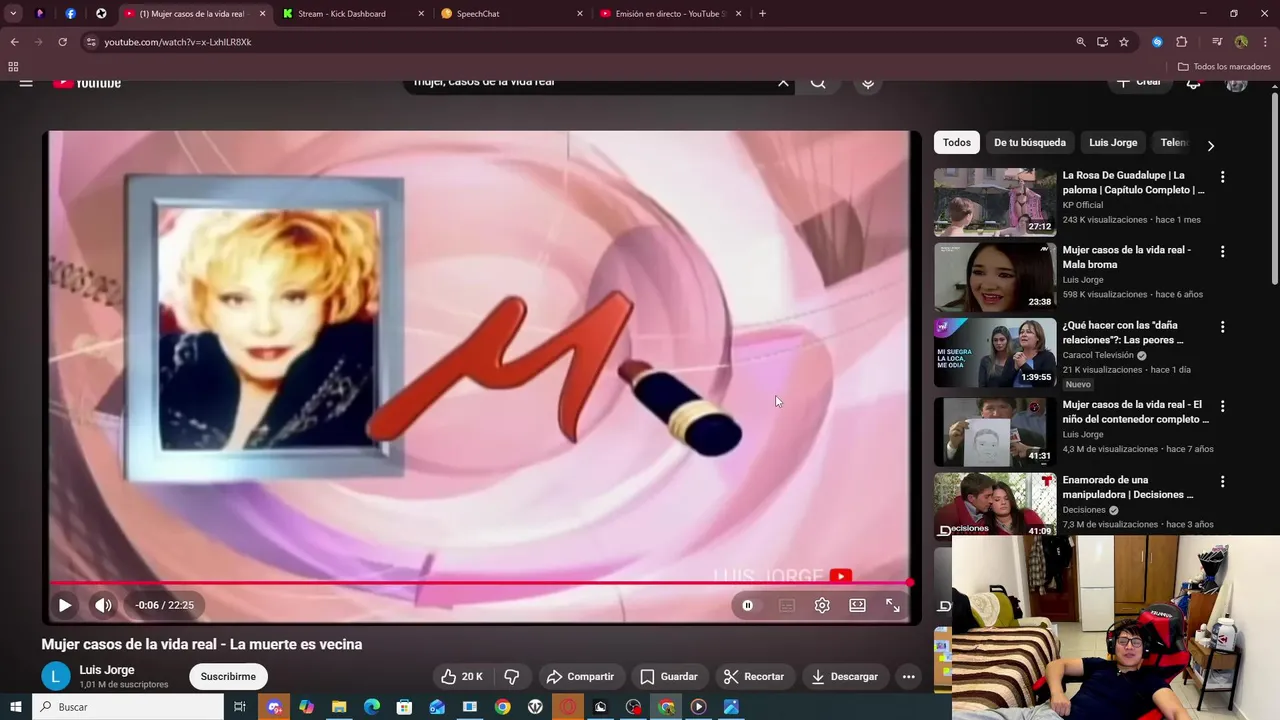Enter fullscreen mode on the video
The height and width of the screenshot is (720, 1280).
(893, 605)
